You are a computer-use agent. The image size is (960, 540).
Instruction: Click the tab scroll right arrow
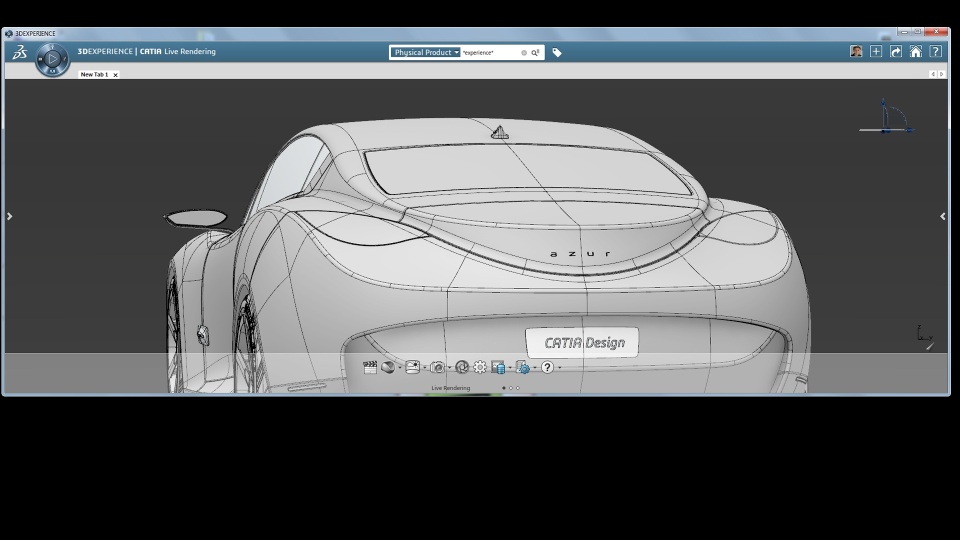pyautogui.click(x=942, y=74)
